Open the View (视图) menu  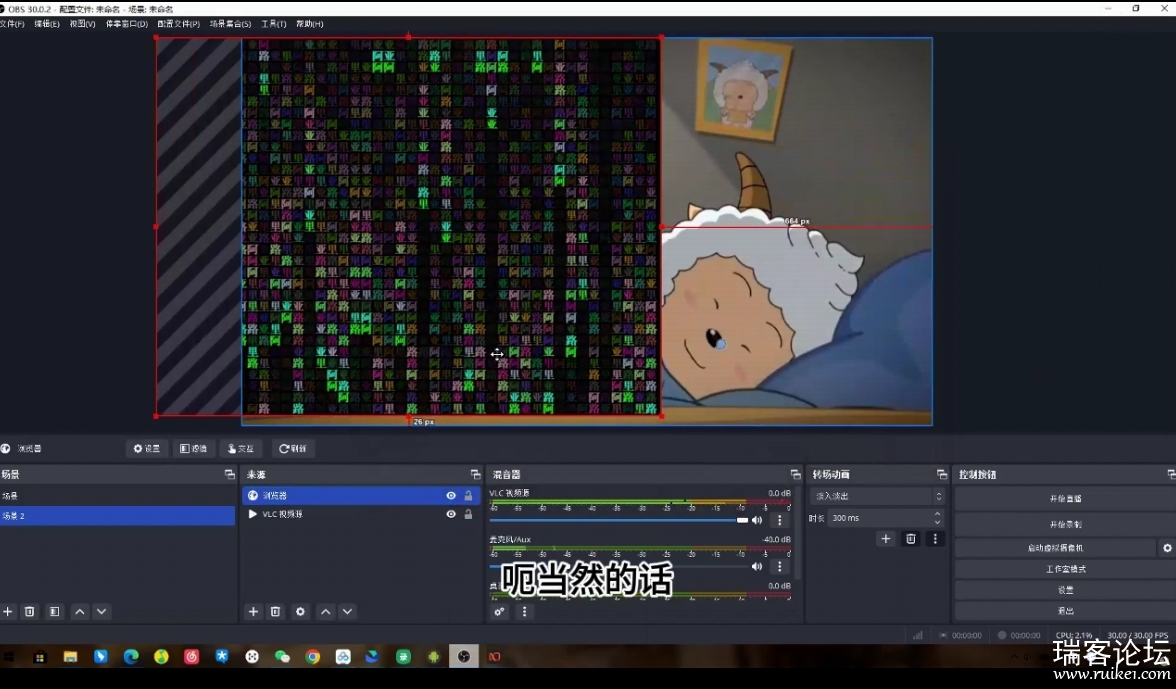pyautogui.click(x=82, y=24)
